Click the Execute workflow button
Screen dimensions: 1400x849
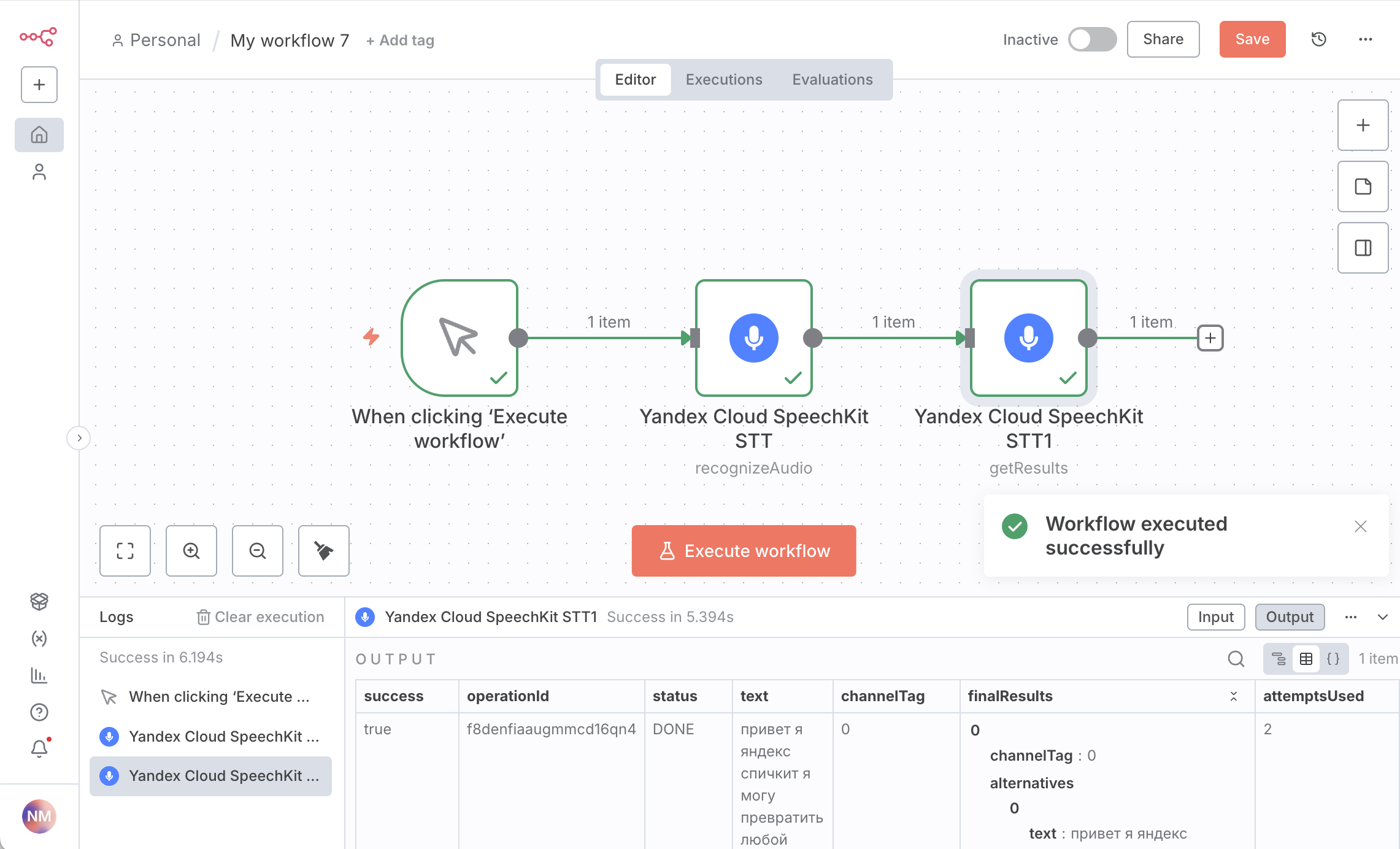point(743,551)
